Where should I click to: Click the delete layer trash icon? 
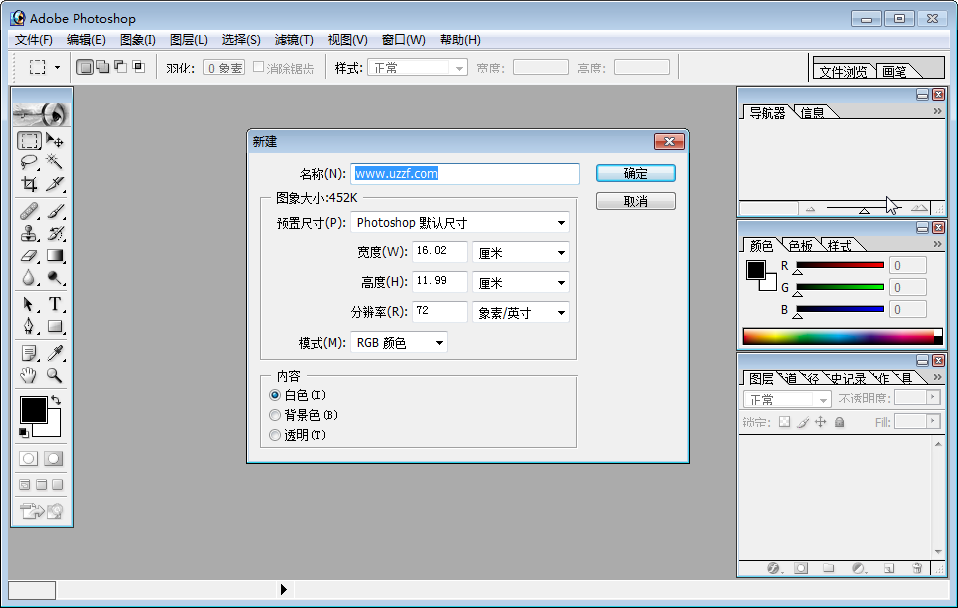pyautogui.click(x=916, y=568)
